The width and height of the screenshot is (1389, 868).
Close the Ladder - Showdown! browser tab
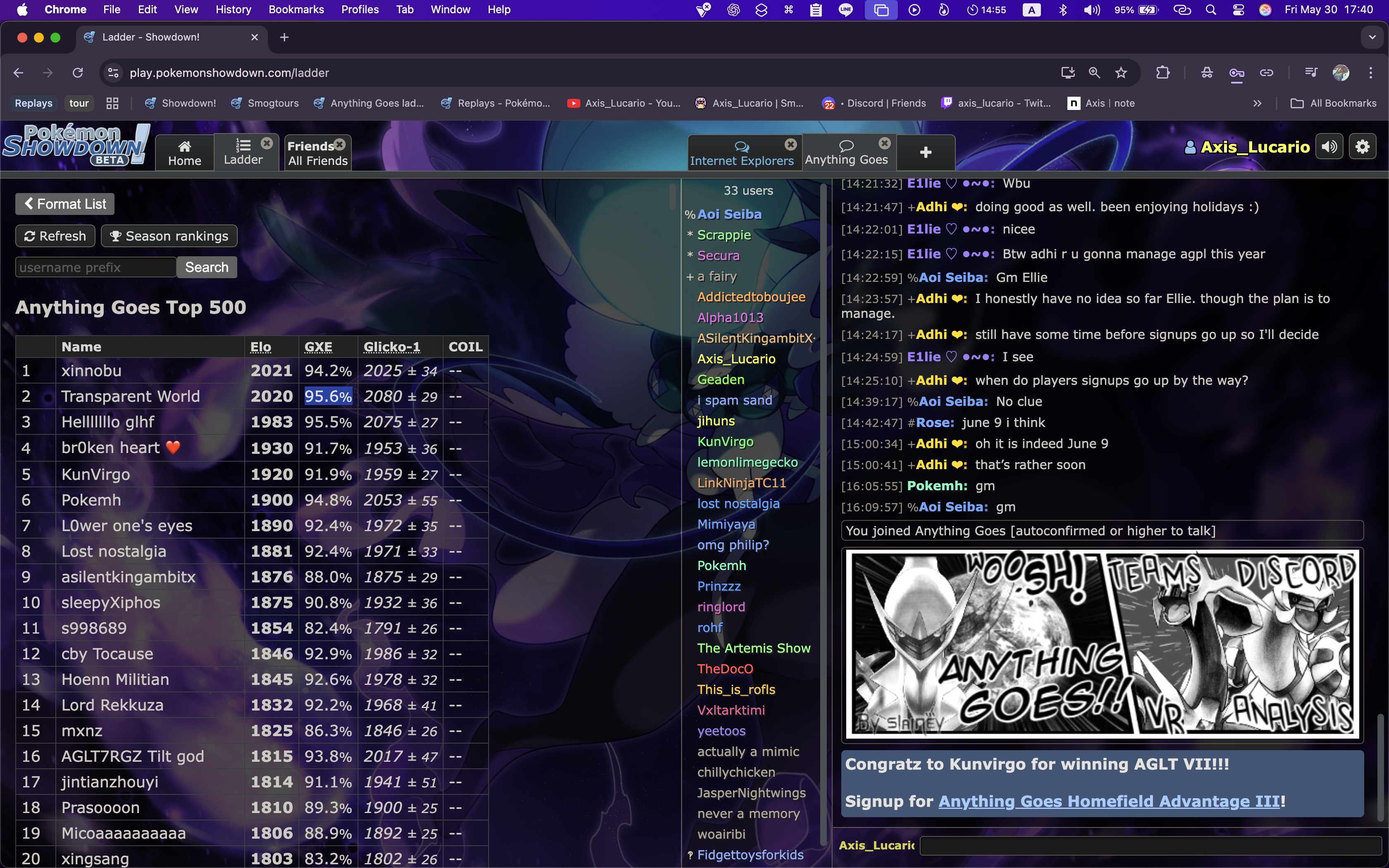(254, 37)
